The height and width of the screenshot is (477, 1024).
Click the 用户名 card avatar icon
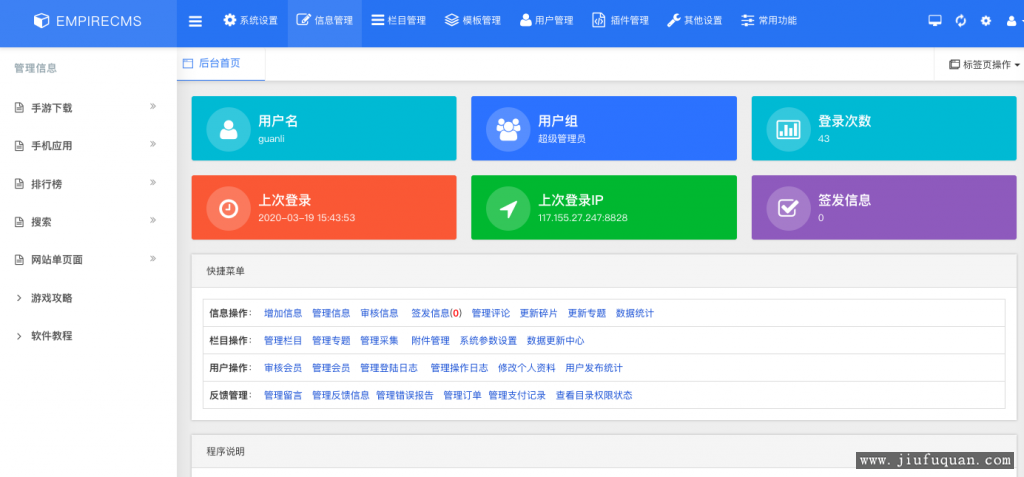point(229,129)
